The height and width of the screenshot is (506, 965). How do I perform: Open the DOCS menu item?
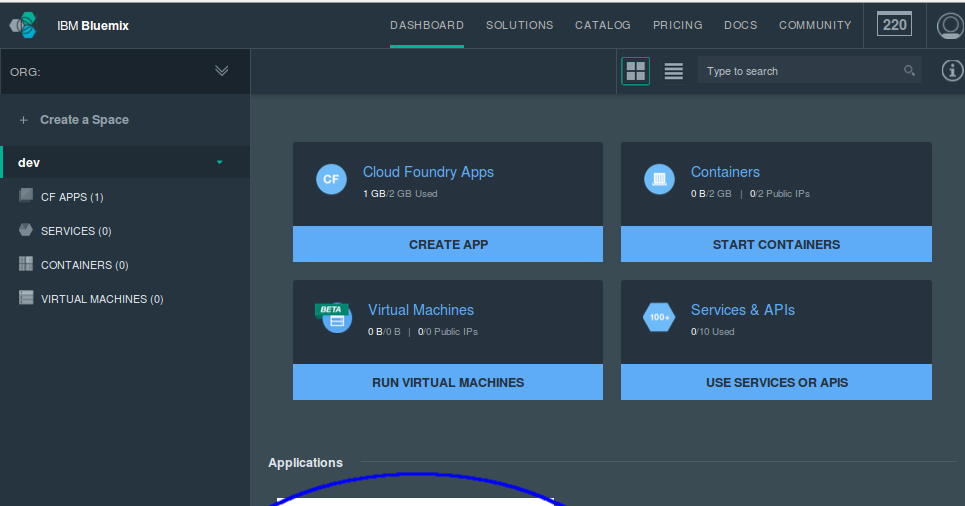tap(740, 25)
